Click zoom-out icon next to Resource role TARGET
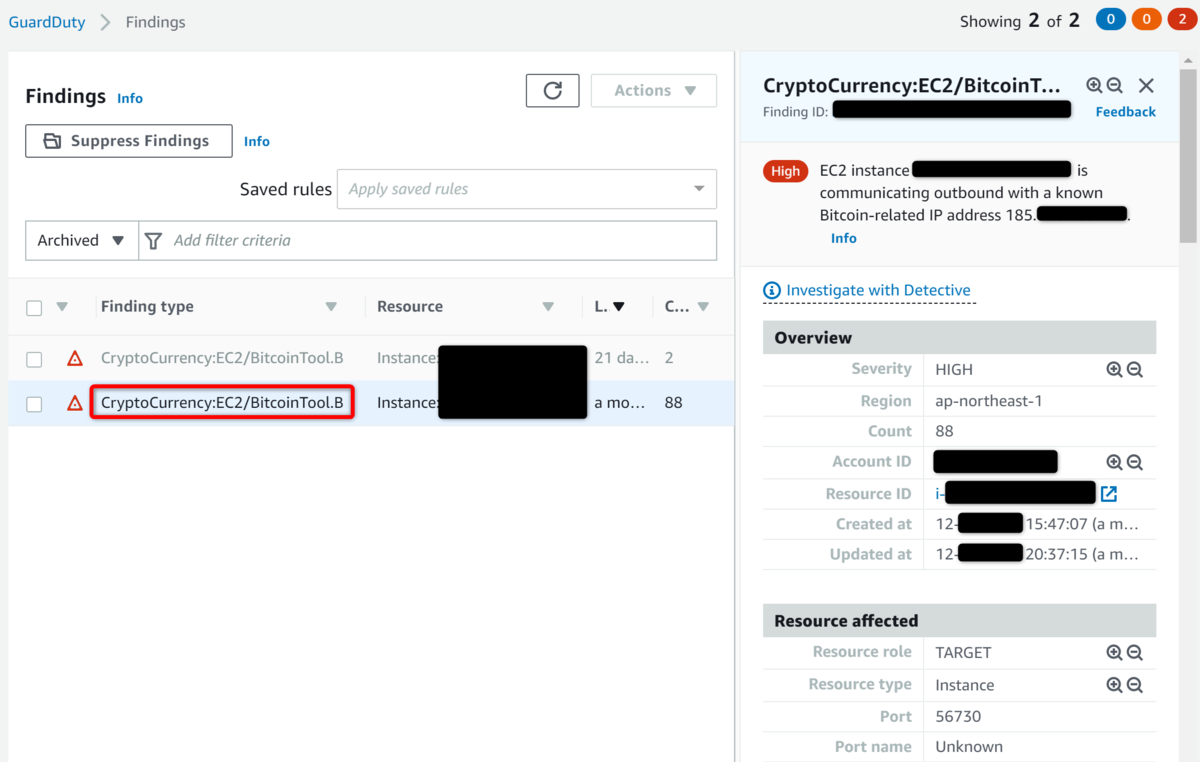The image size is (1200, 762). coord(1134,652)
